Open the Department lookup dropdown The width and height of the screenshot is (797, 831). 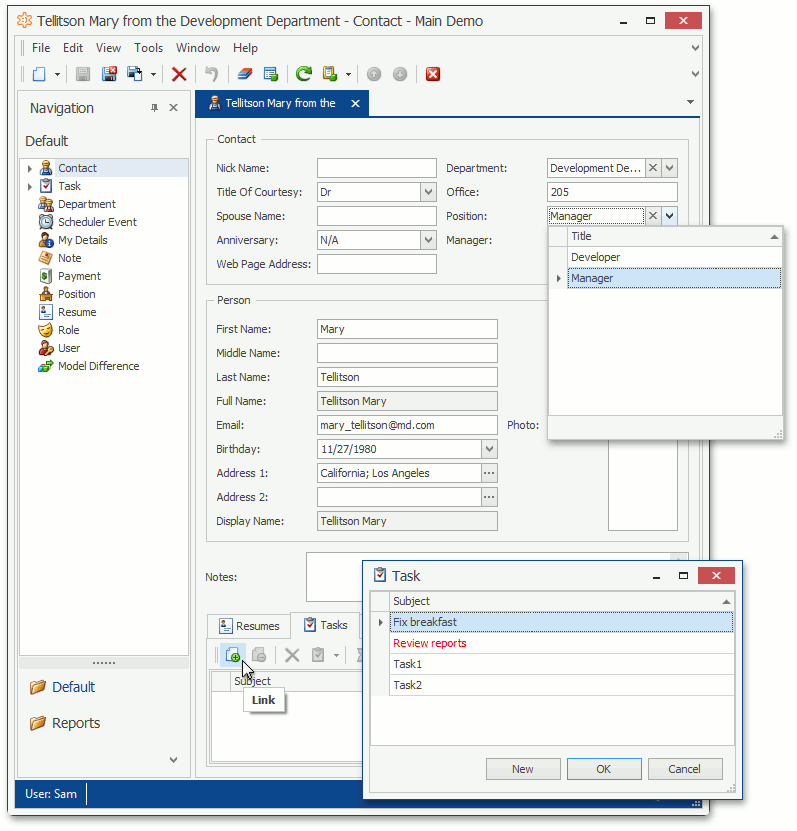coord(670,168)
